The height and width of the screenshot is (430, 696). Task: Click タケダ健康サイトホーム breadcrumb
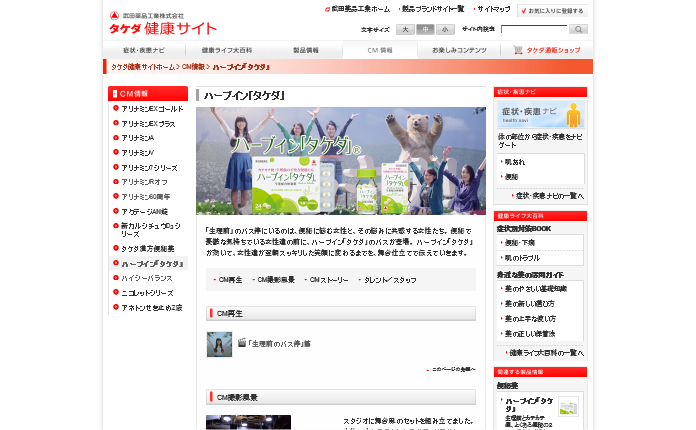pyautogui.click(x=143, y=67)
